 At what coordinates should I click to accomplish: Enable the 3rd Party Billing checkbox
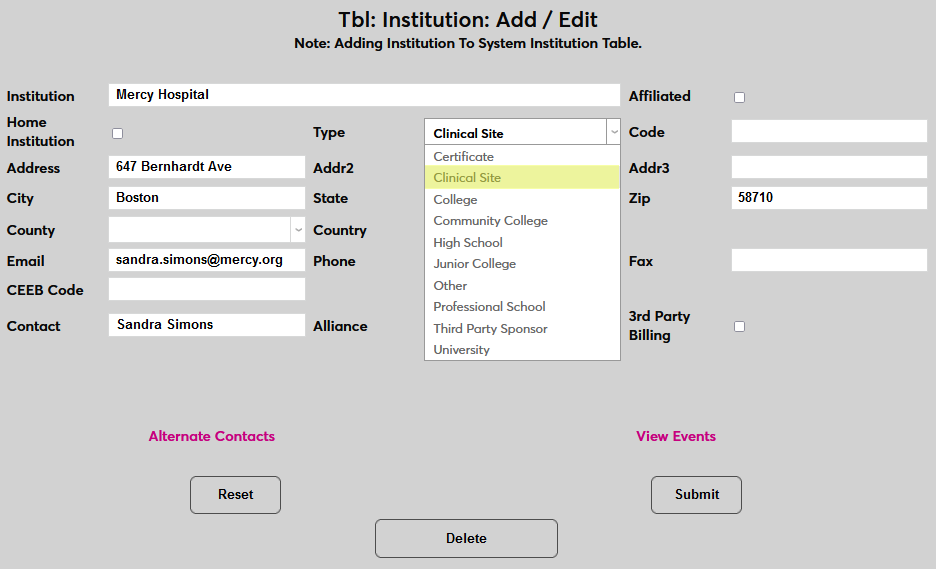click(740, 326)
